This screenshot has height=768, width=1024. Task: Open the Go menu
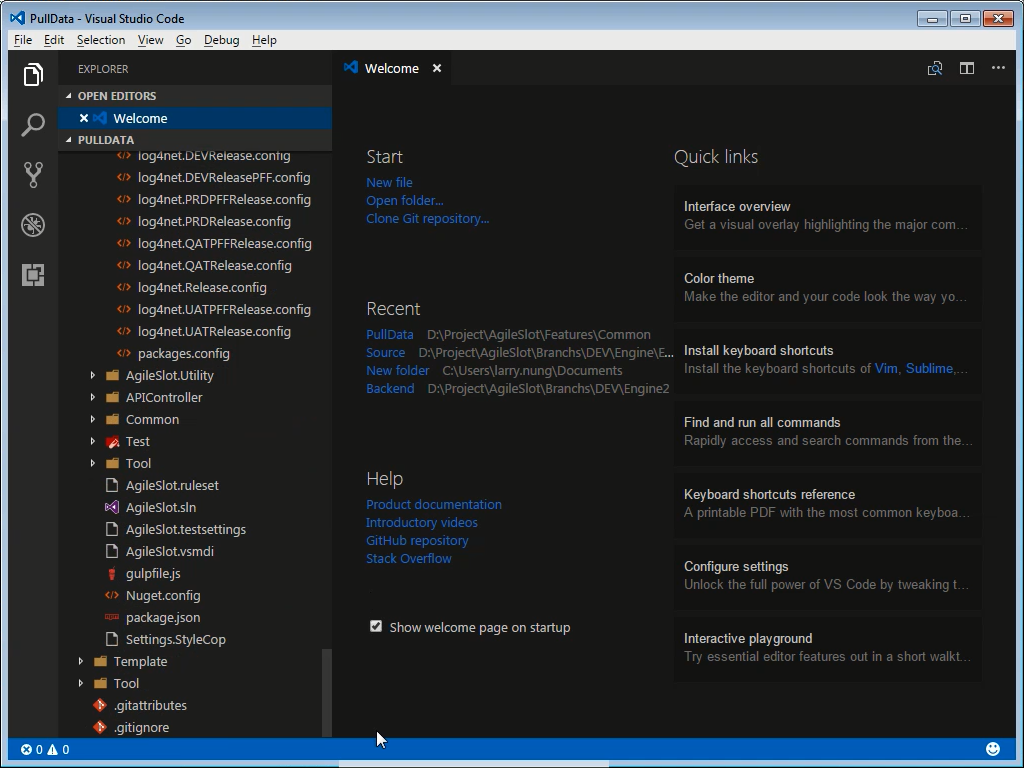[184, 40]
